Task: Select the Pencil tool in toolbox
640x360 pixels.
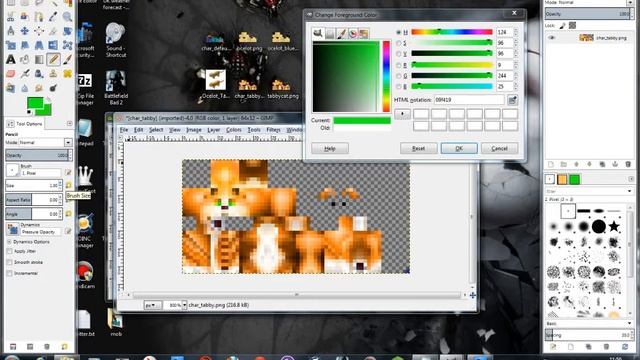Action: [x=53, y=60]
